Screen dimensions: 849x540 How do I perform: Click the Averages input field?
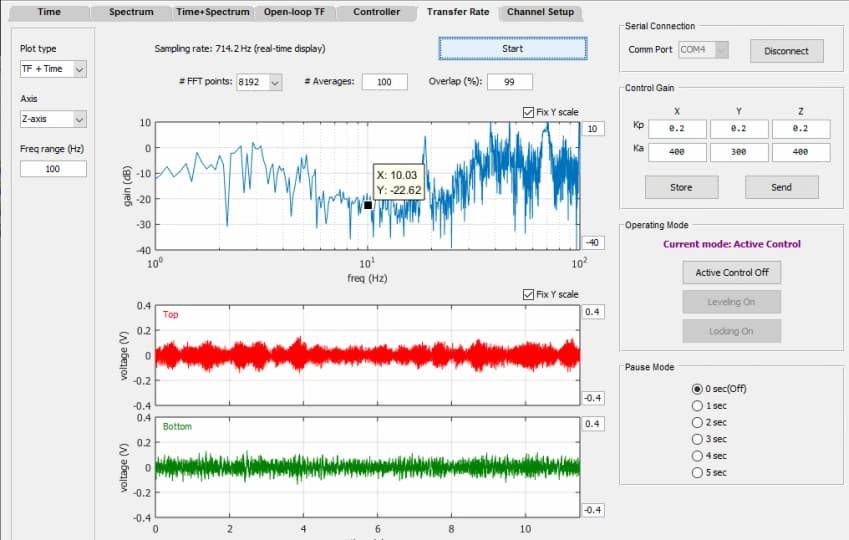pyautogui.click(x=384, y=82)
